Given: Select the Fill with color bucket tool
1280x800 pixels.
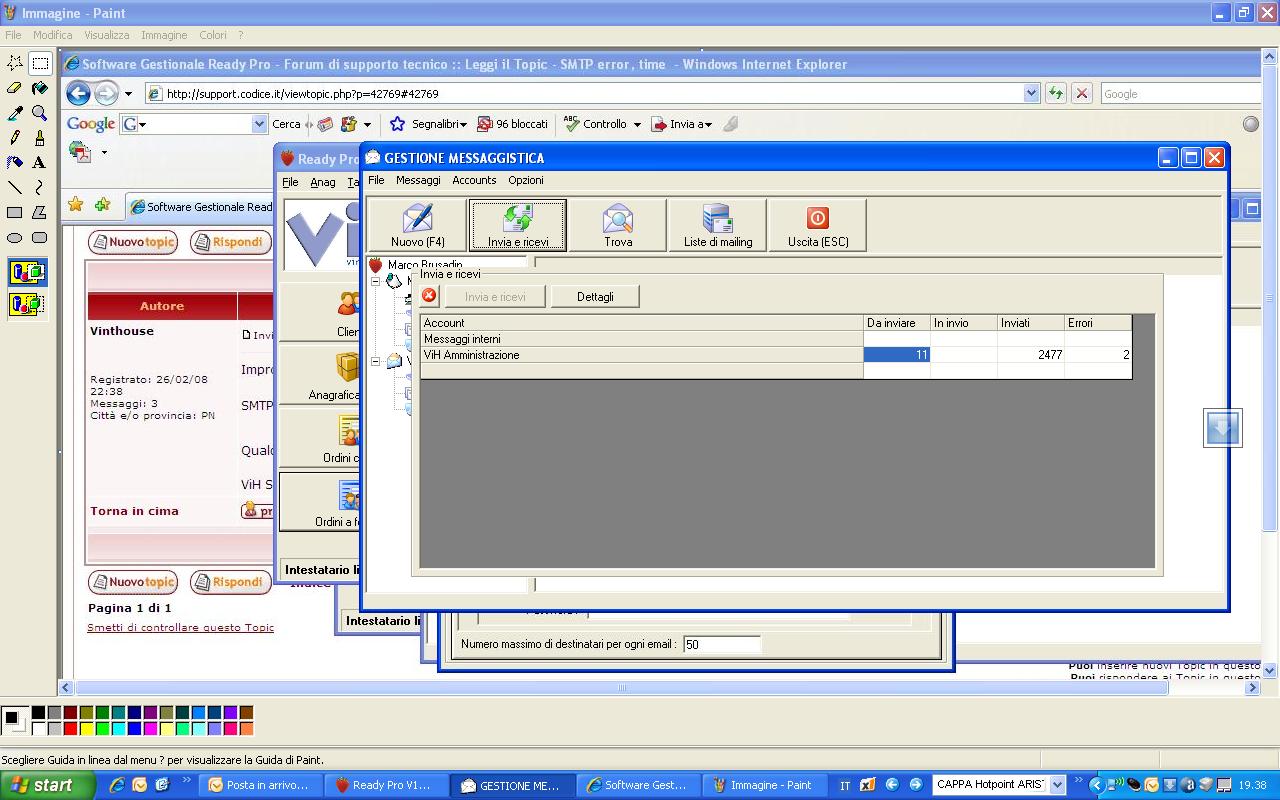Looking at the screenshot, I should click(40, 88).
